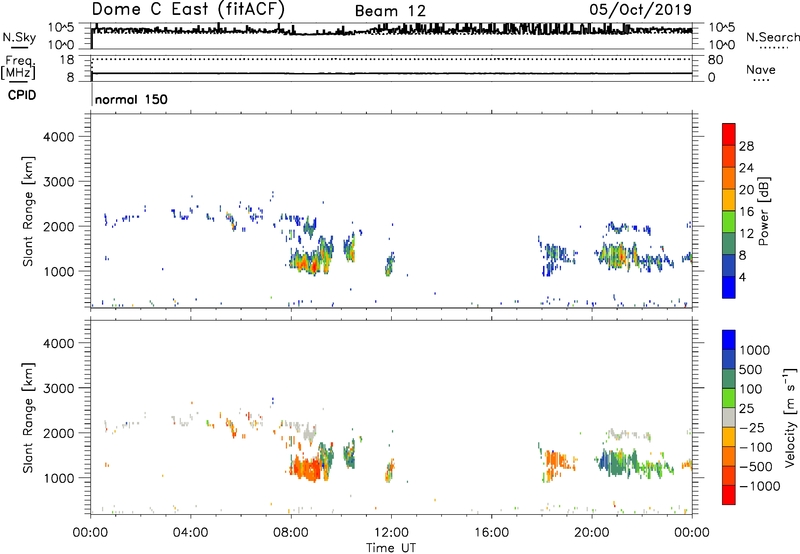
Task: Click the "10^5" tick beside N.Sky
Action: pos(61,28)
